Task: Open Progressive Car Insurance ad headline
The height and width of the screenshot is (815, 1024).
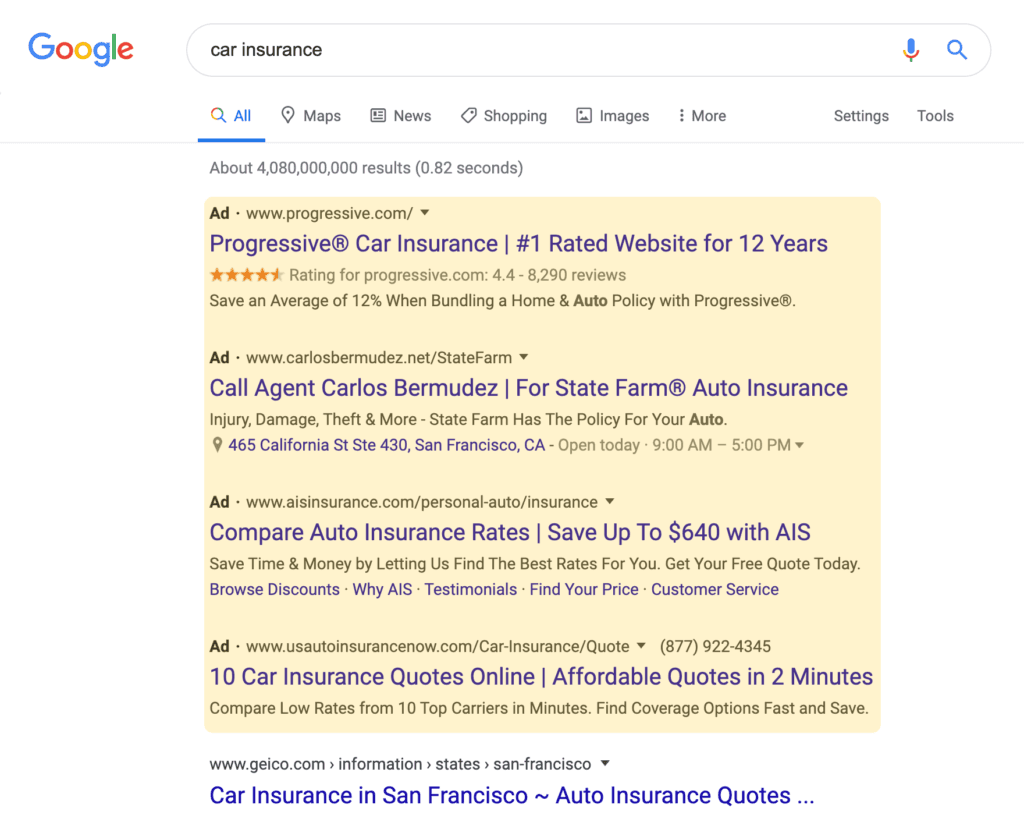Action: click(519, 244)
